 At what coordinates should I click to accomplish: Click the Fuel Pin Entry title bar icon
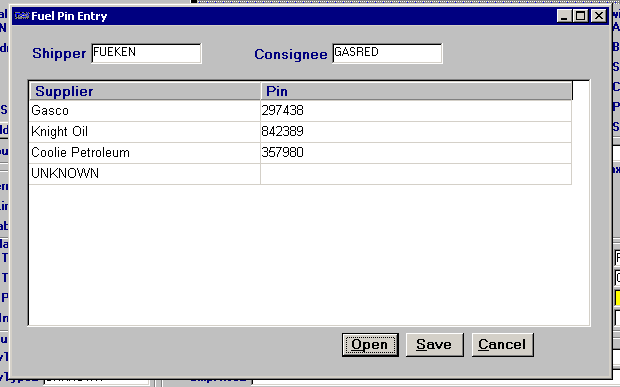pyautogui.click(x=22, y=16)
